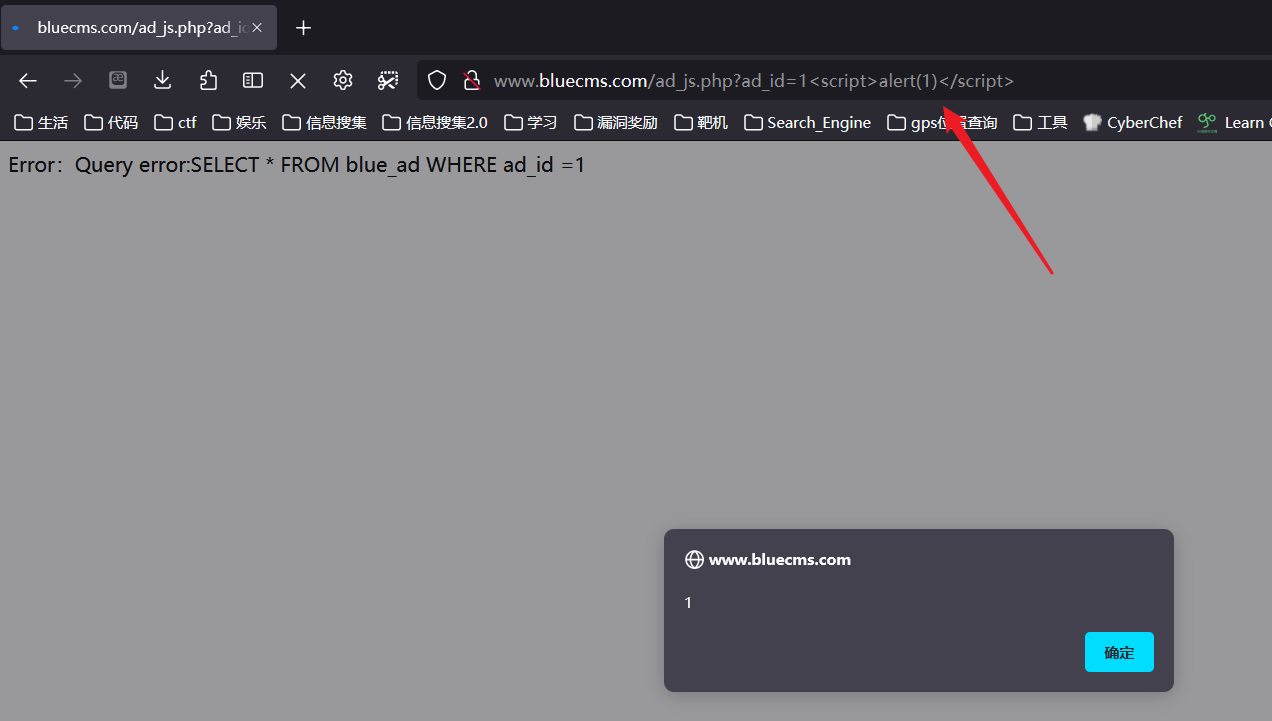Click the www.bluecms.com title in alert dialog
The width and height of the screenshot is (1272, 721).
pyautogui.click(x=780, y=560)
